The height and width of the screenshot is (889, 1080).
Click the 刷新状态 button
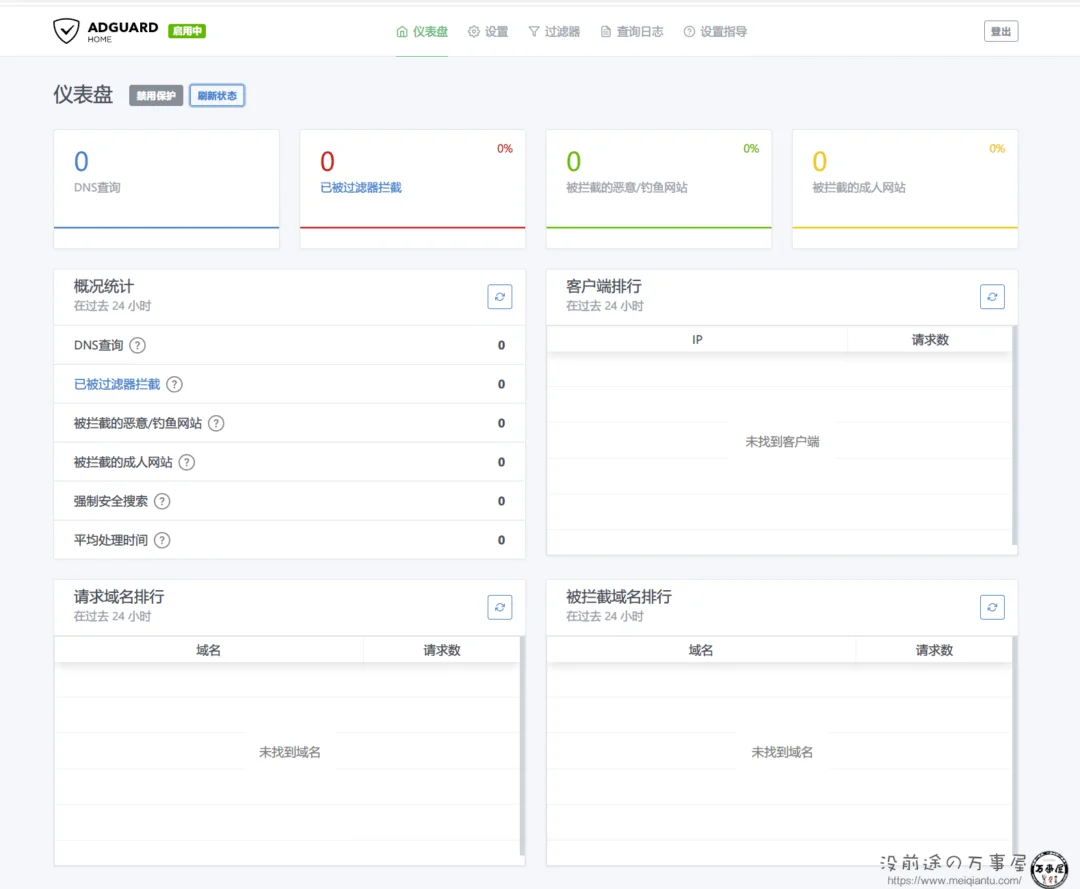pos(217,95)
